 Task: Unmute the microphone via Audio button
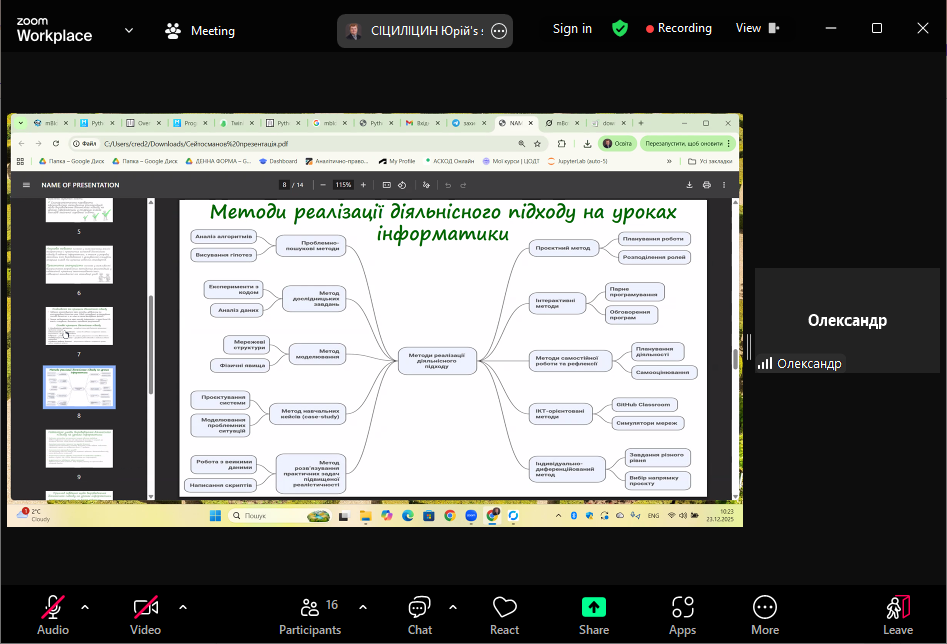coord(53,613)
